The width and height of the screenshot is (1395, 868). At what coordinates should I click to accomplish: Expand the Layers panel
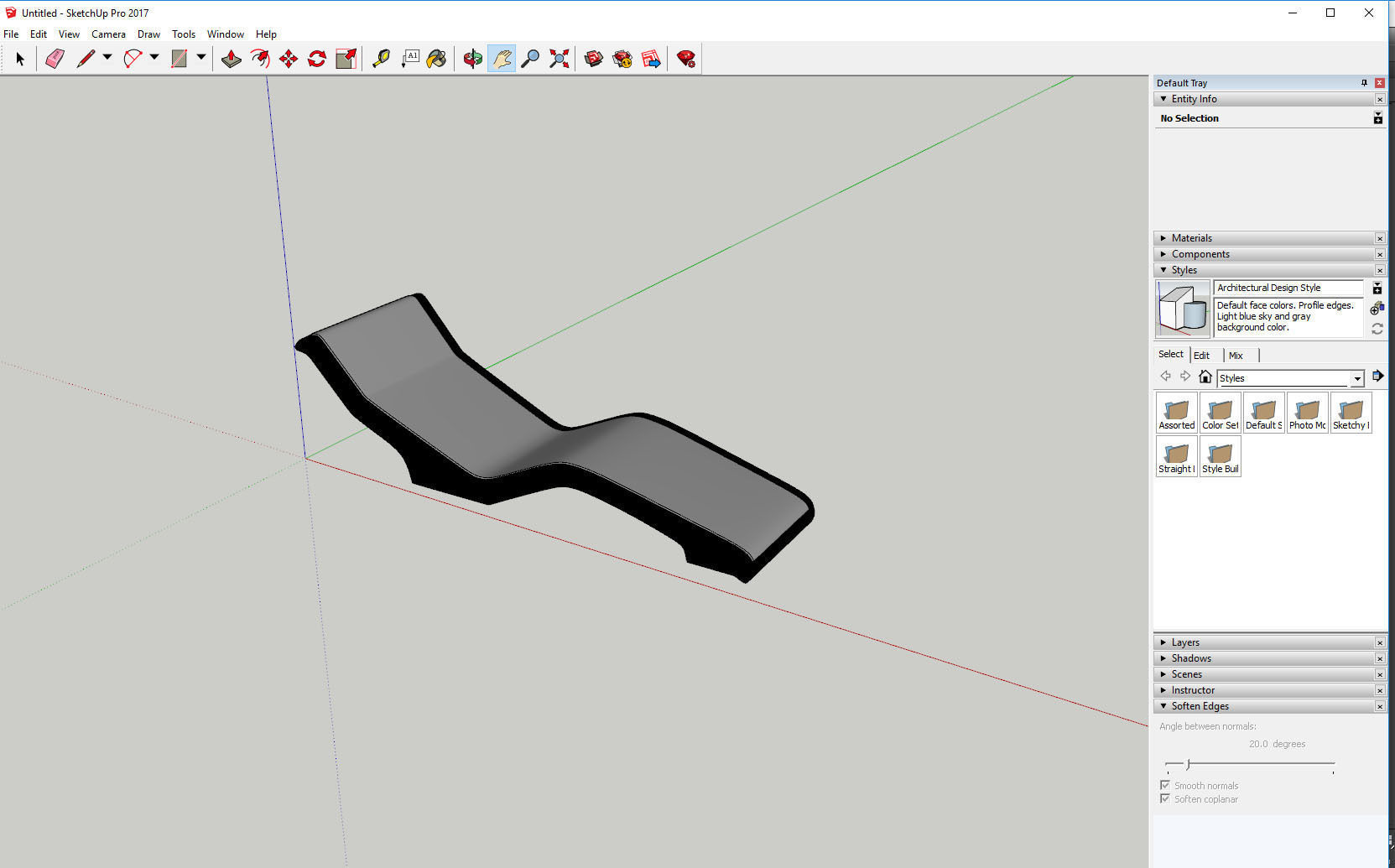click(1163, 642)
